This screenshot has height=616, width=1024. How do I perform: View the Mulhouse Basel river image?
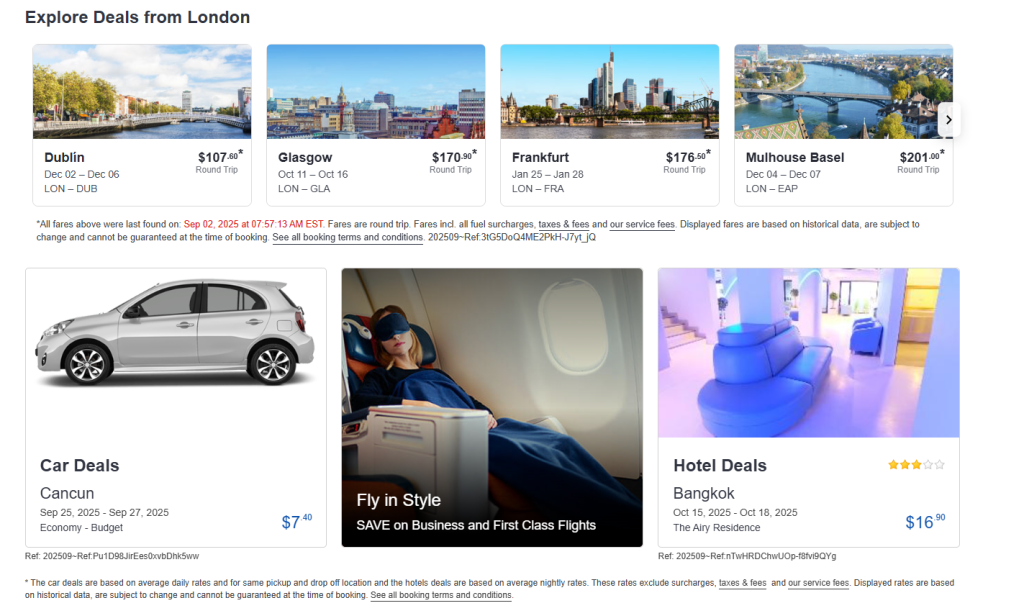[x=843, y=91]
